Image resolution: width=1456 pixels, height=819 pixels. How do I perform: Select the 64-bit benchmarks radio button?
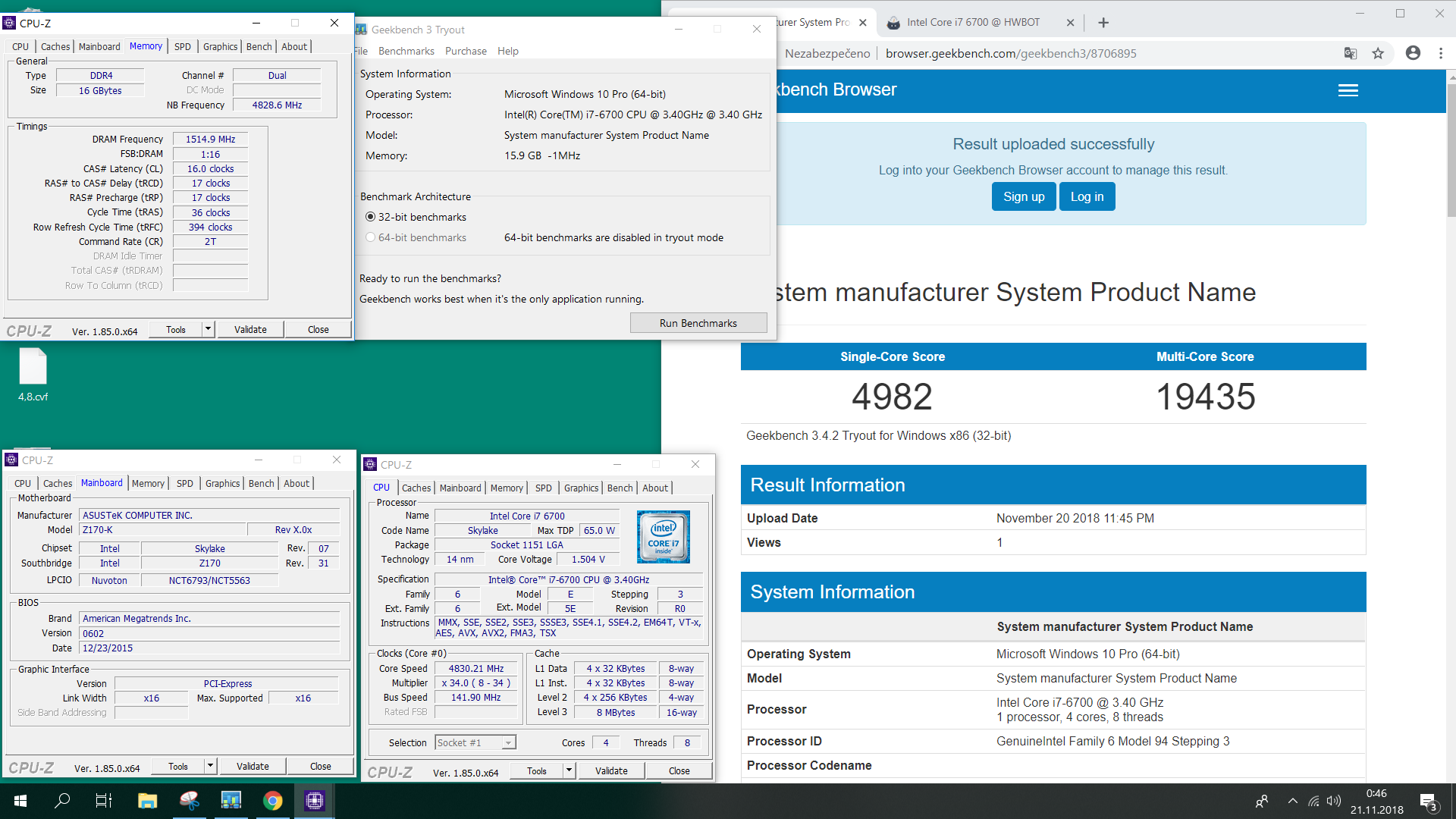pos(370,237)
